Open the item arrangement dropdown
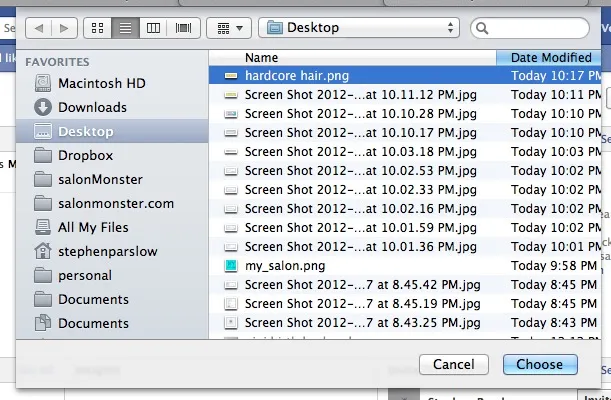This screenshot has width=611, height=400. [x=229, y=28]
